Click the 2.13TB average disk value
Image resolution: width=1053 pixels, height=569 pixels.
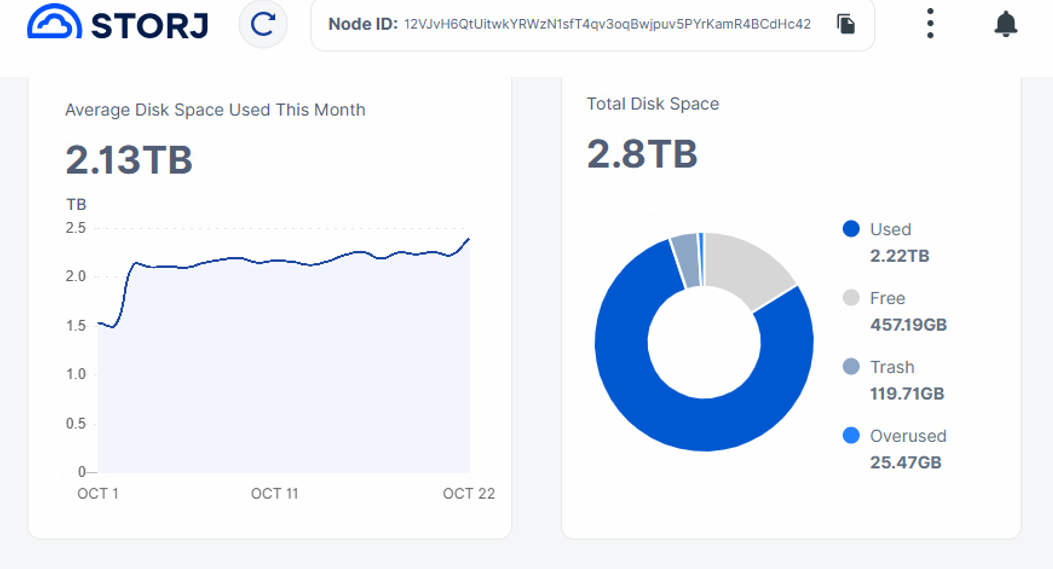[129, 160]
